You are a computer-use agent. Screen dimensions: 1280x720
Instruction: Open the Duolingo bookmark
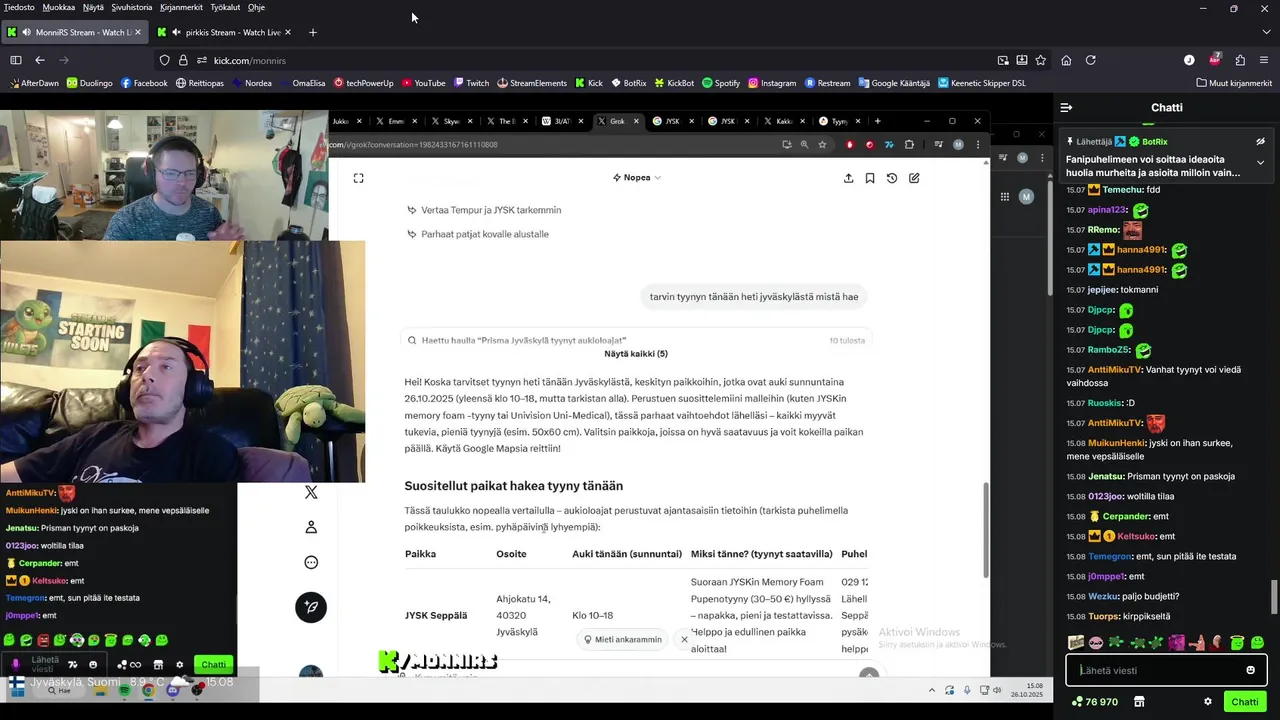click(x=90, y=83)
